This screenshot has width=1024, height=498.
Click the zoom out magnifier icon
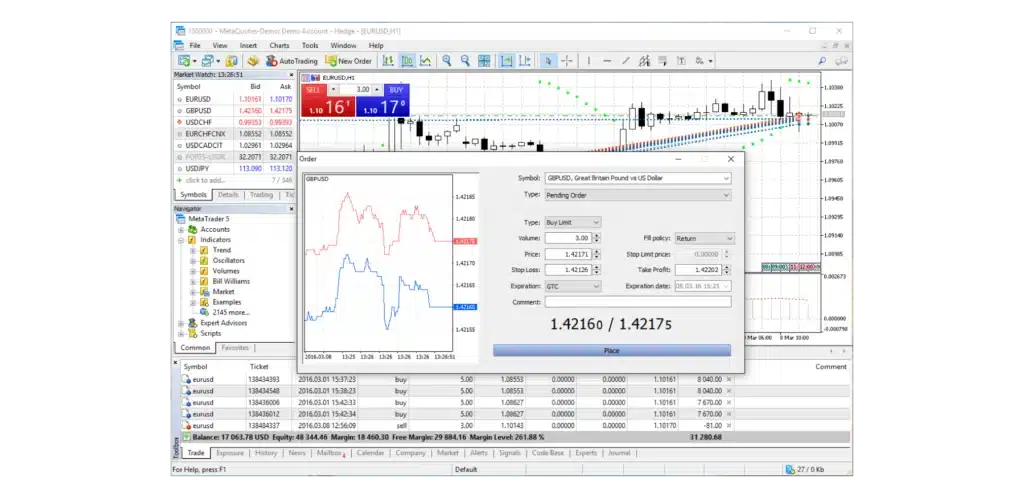tap(468, 61)
